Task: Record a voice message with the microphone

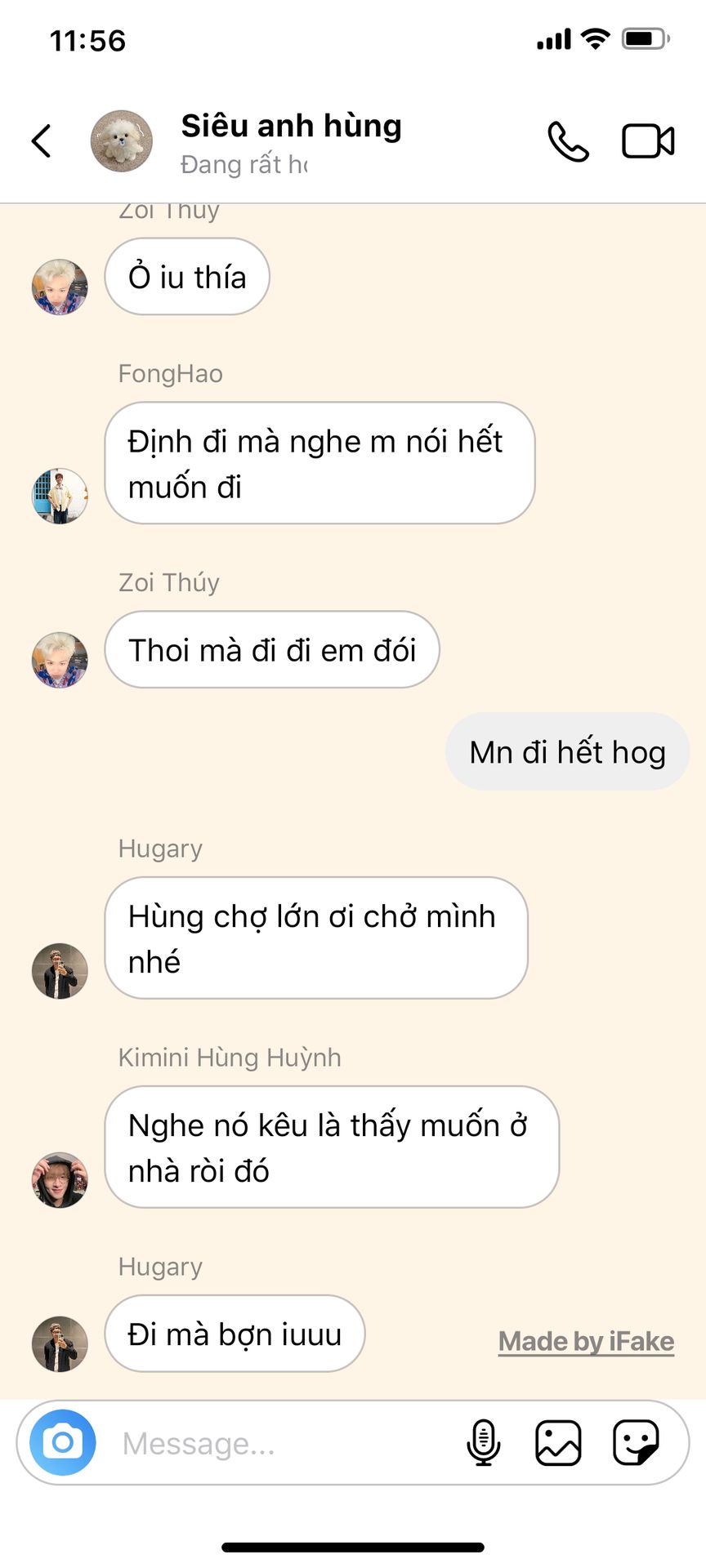Action: [483, 1442]
